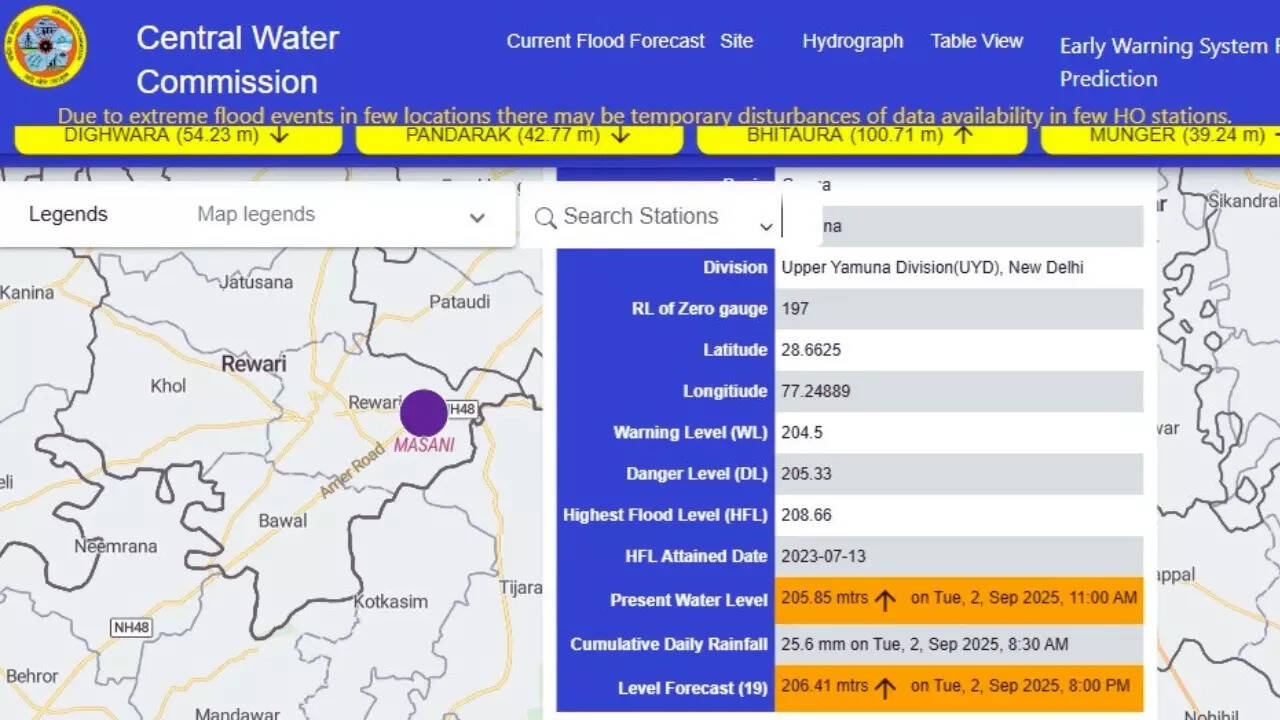The width and height of the screenshot is (1280, 720).
Task: Switch to the Hydrograph view
Action: point(852,41)
